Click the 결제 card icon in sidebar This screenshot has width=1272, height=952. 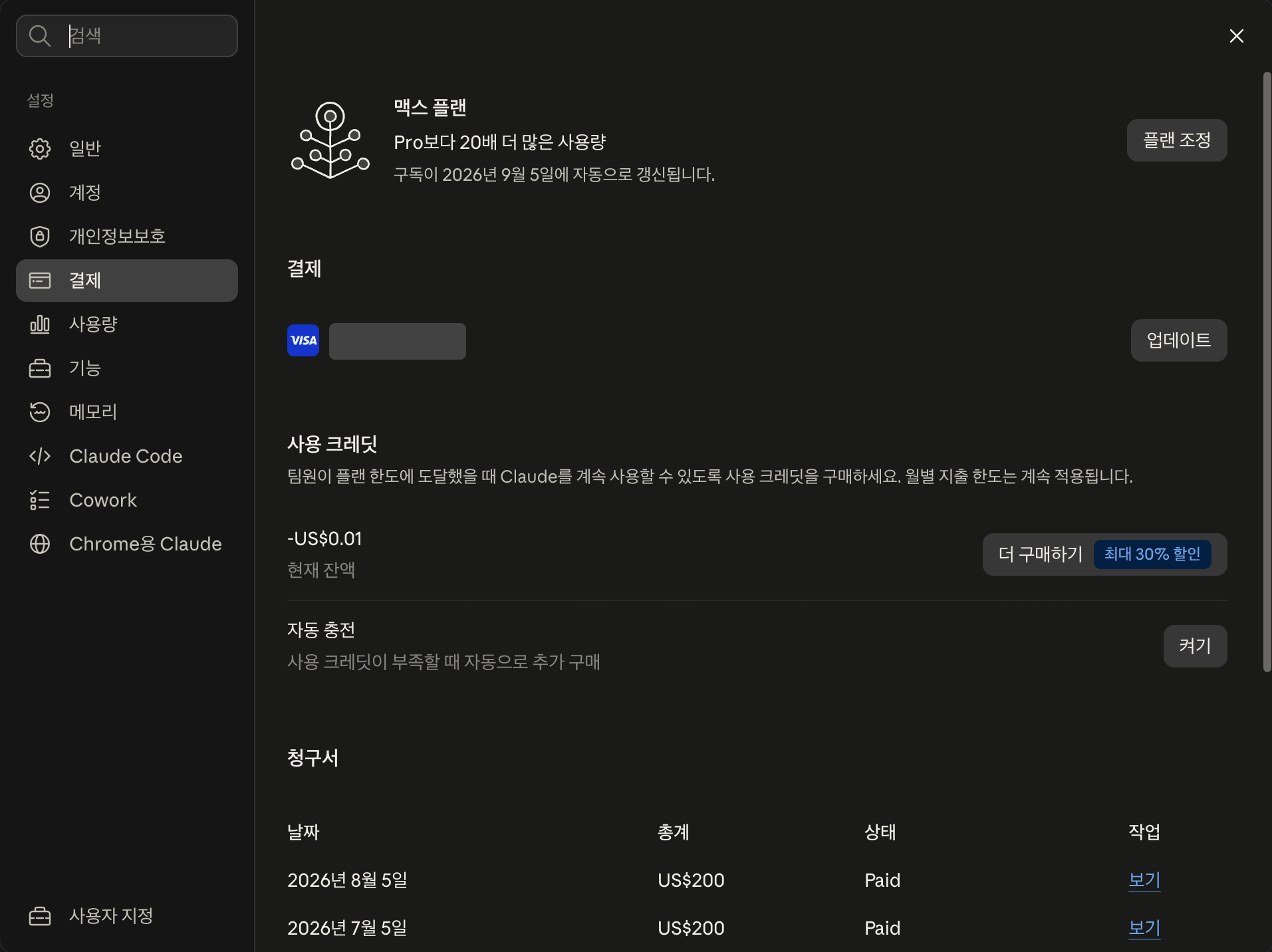pos(40,281)
